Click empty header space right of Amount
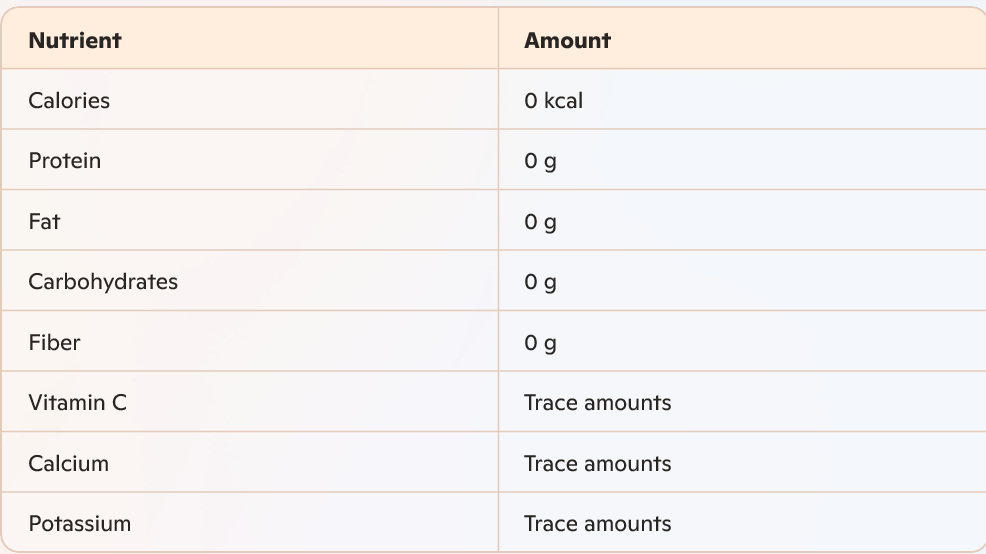 (800, 41)
